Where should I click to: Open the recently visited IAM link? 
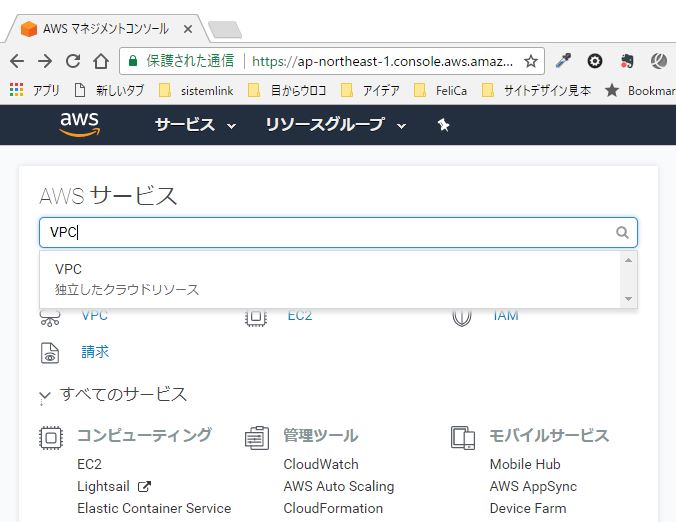pos(505,316)
